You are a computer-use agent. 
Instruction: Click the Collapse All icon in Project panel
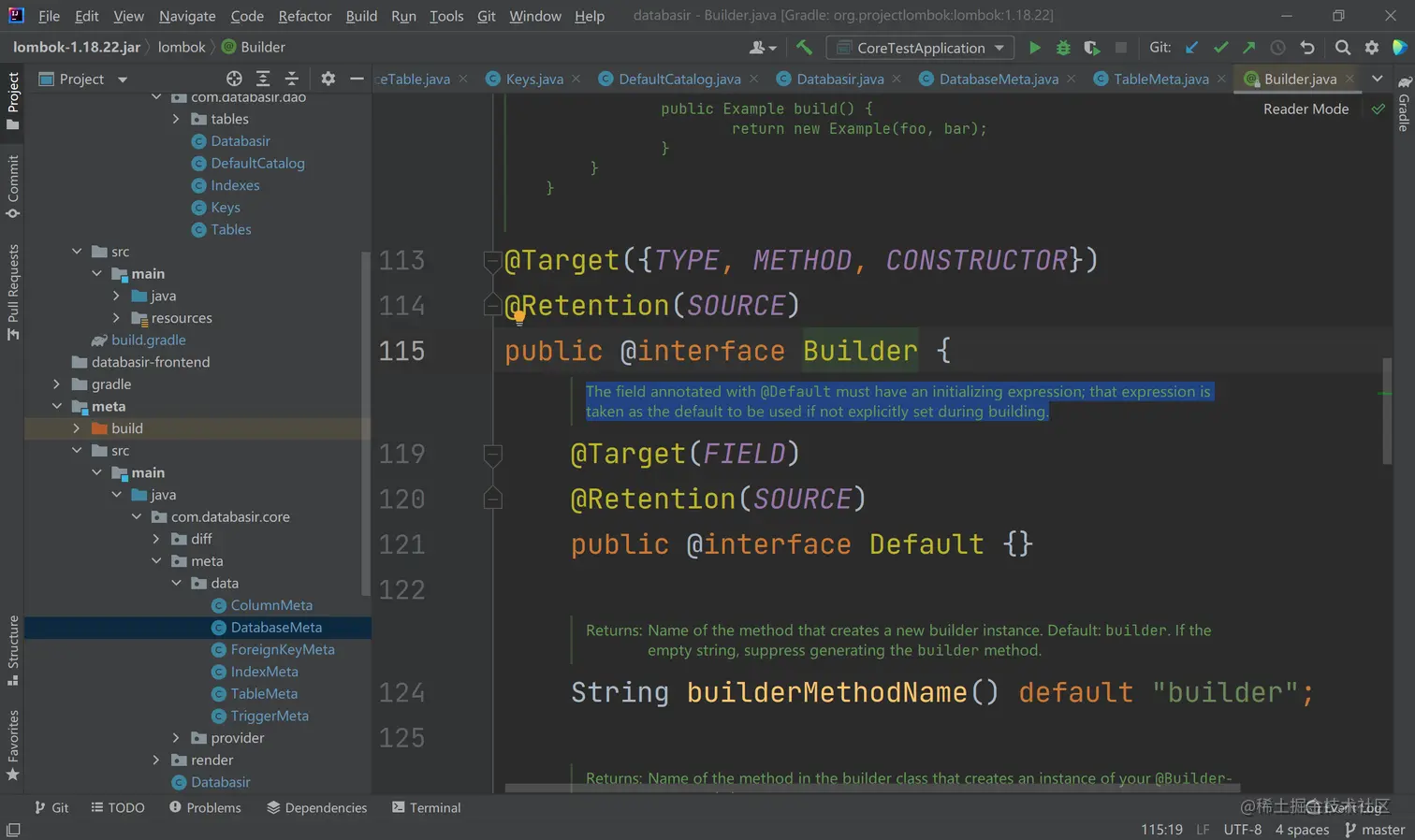coord(292,79)
